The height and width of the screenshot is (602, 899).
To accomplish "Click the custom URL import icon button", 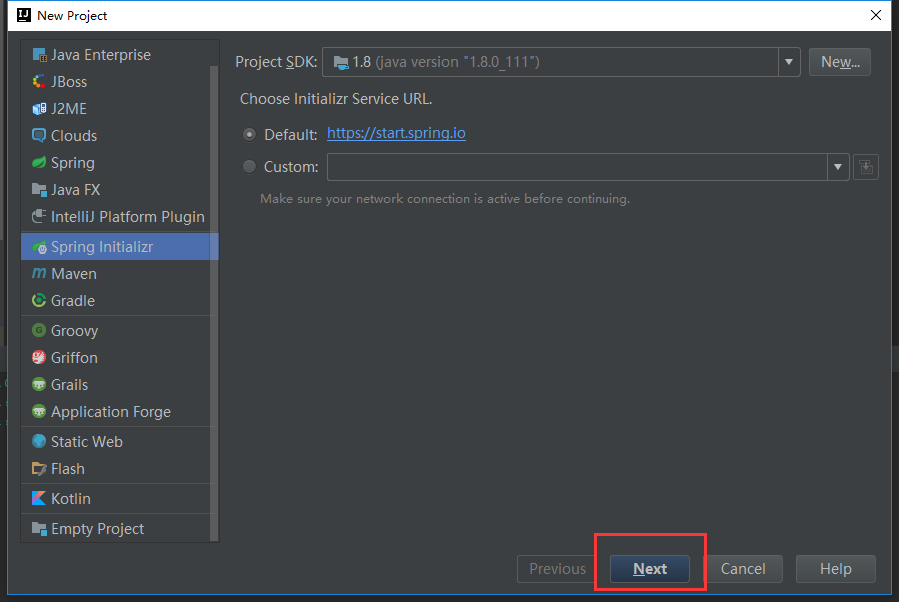I will [866, 167].
